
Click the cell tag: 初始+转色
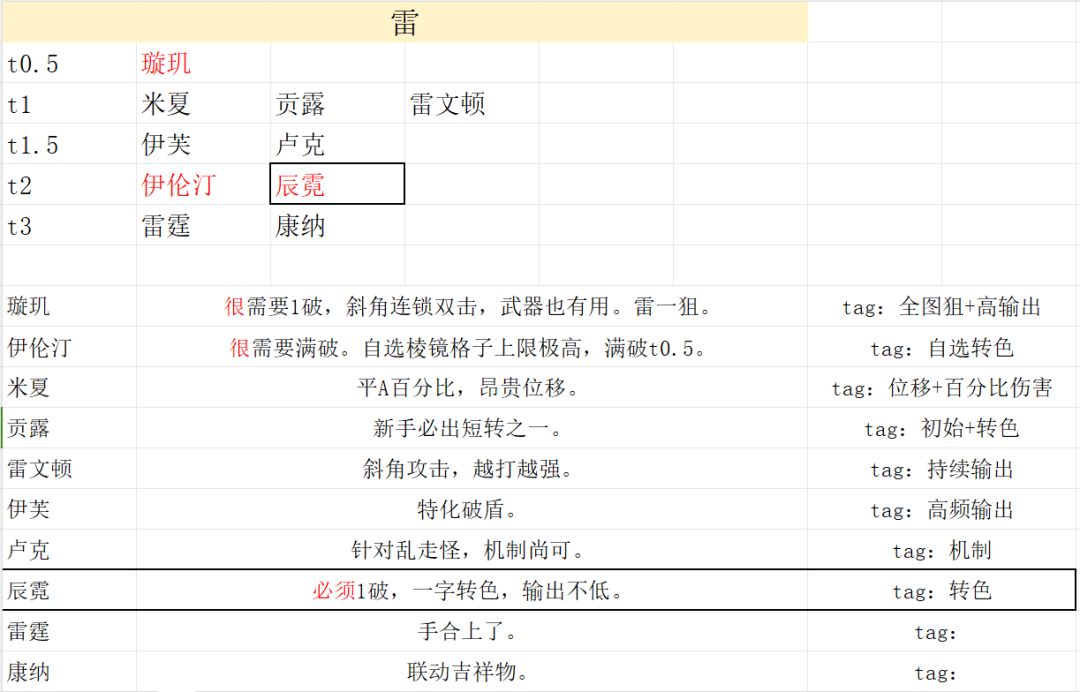pyautogui.click(x=942, y=428)
